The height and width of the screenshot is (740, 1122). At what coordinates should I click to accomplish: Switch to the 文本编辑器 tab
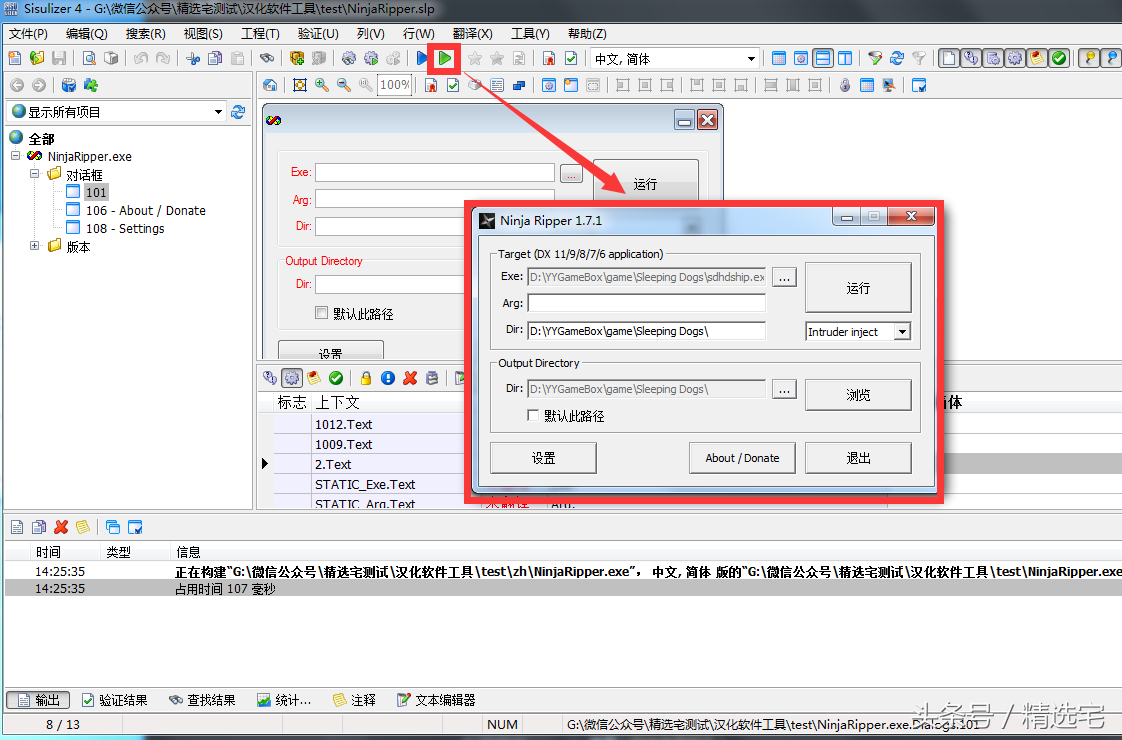click(436, 700)
